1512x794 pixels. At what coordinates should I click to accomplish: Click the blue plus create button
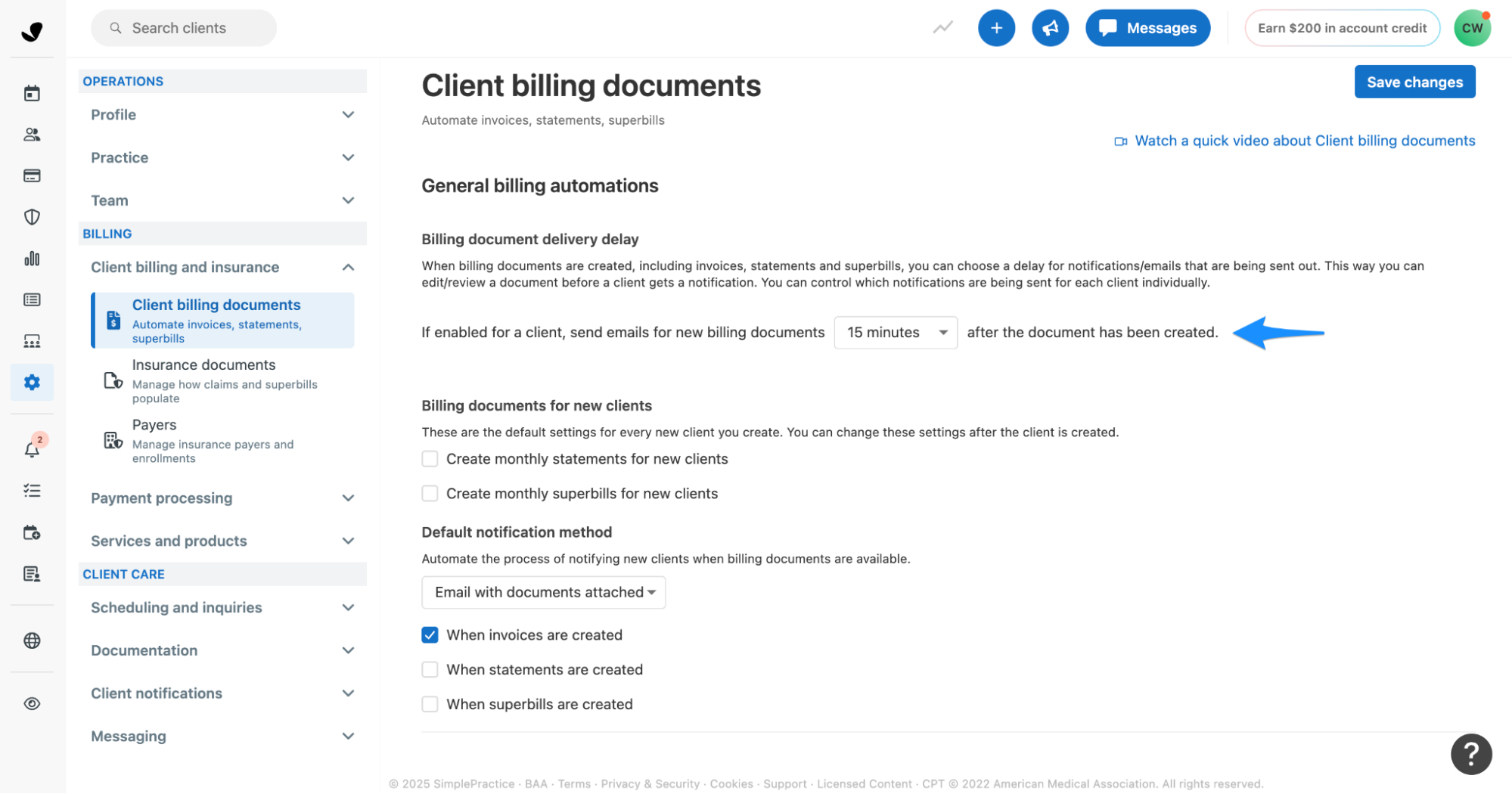coord(996,28)
